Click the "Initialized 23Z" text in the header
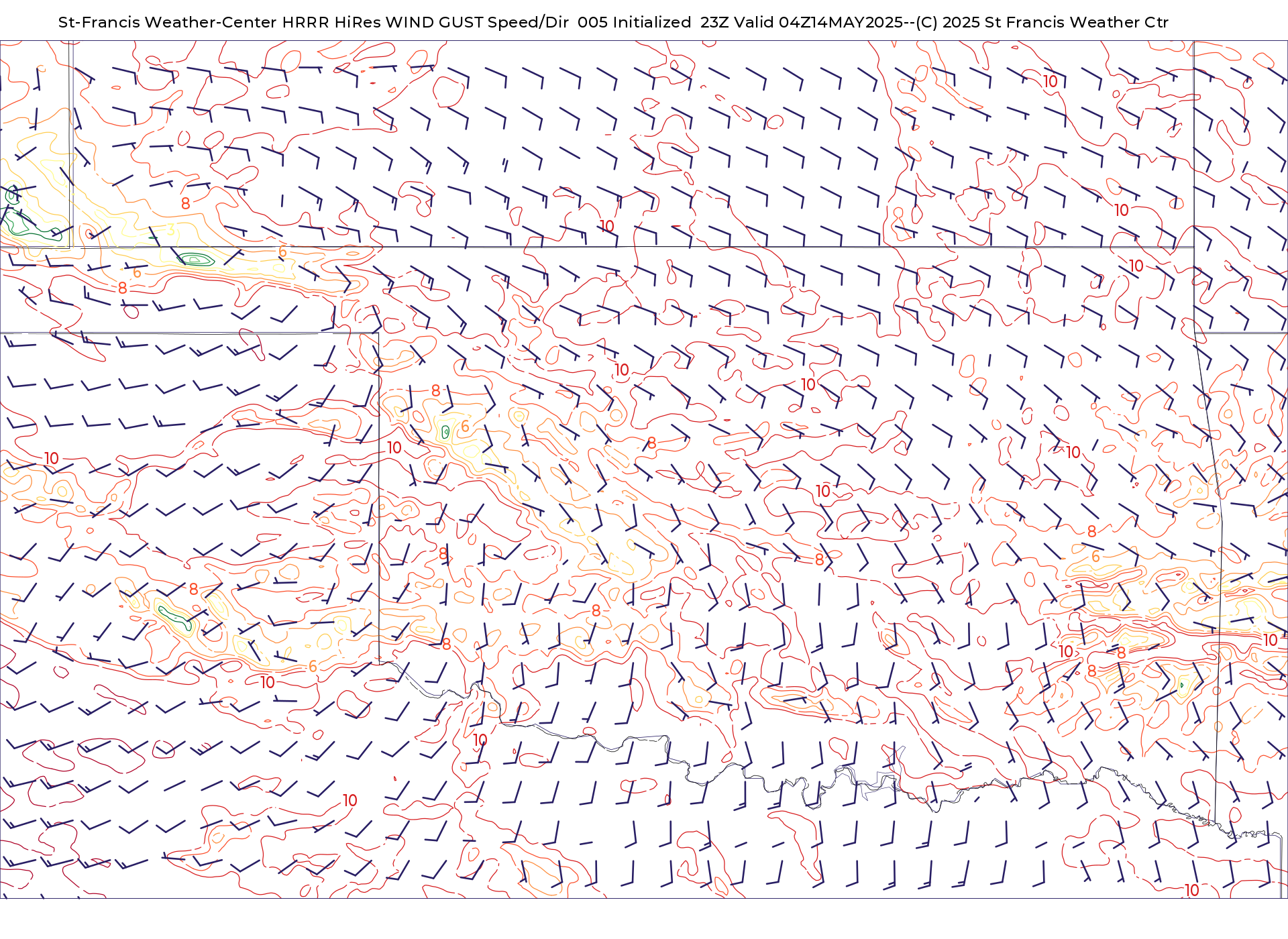 click(x=671, y=22)
